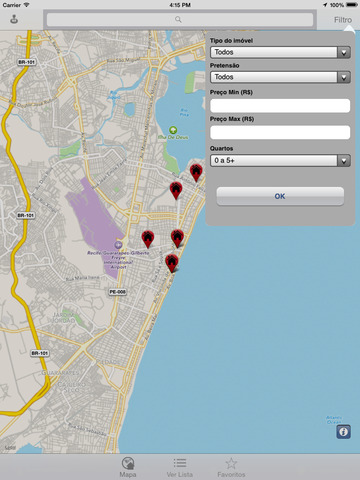
Task: Select the house pin nearest the airport
Action: point(148,239)
